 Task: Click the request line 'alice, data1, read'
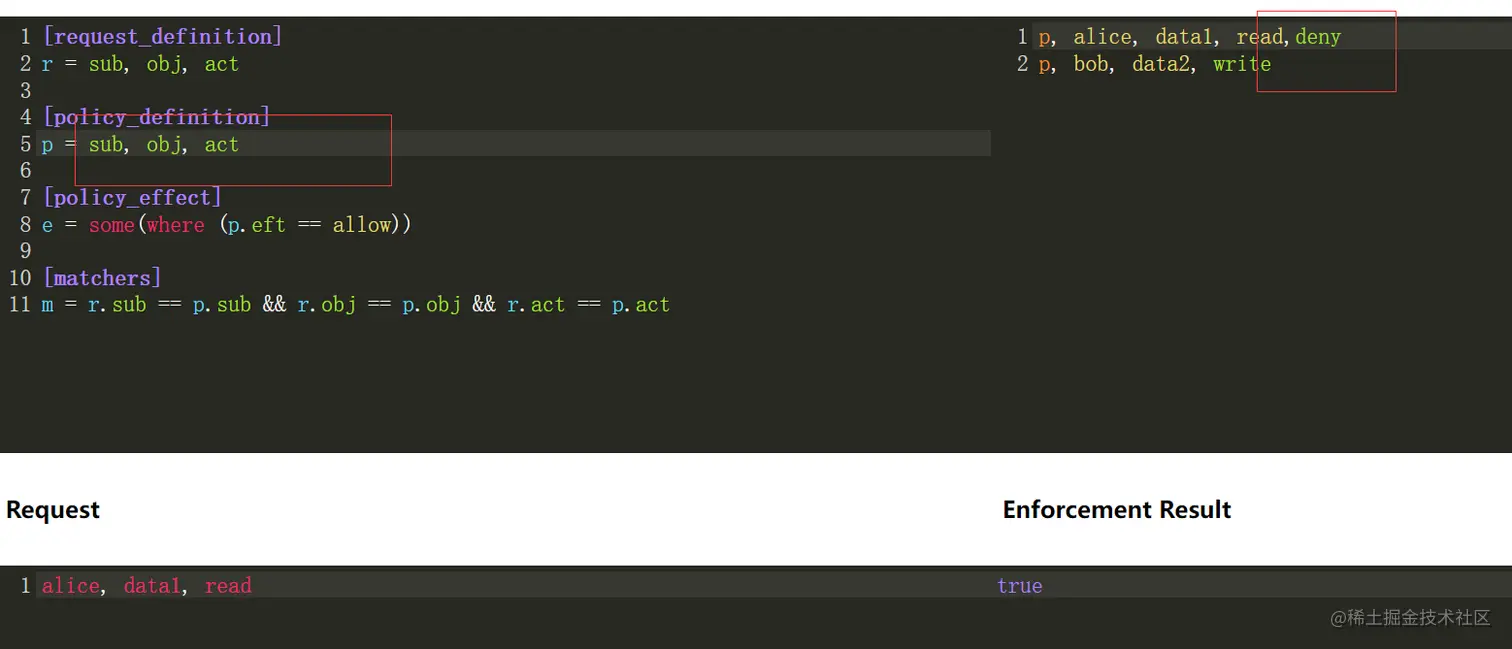(146, 586)
